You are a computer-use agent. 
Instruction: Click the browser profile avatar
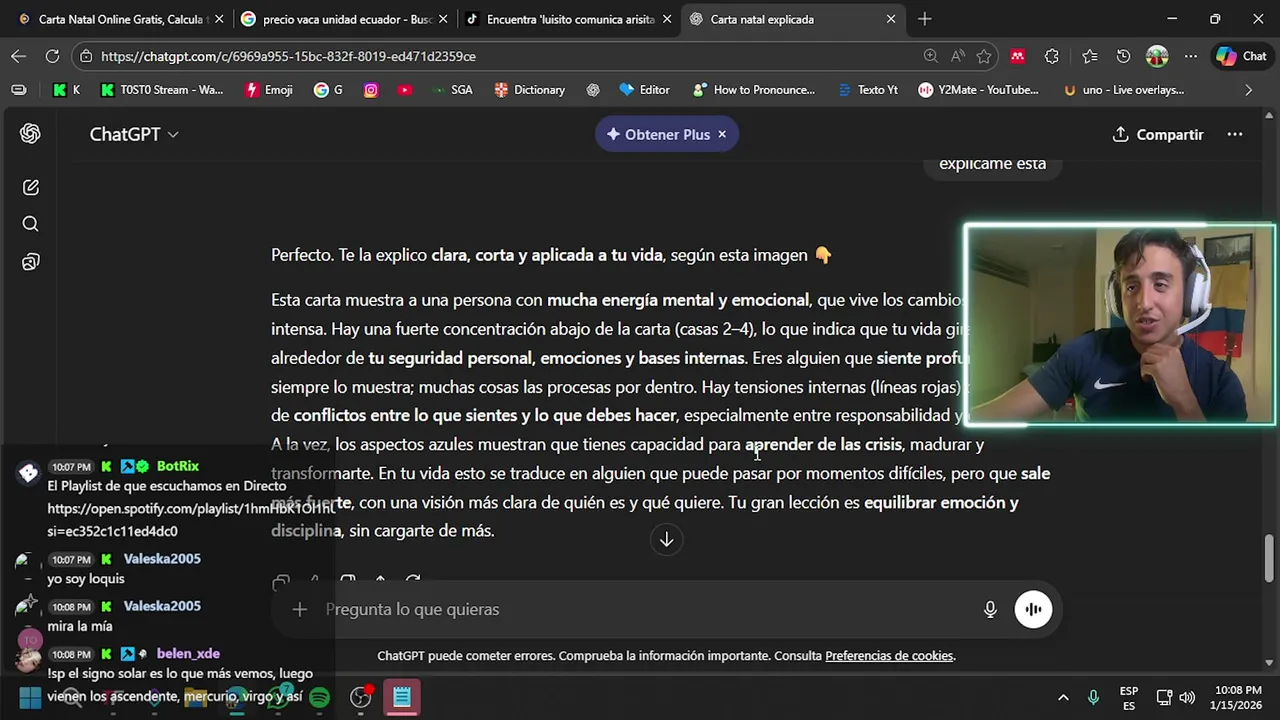(1157, 56)
